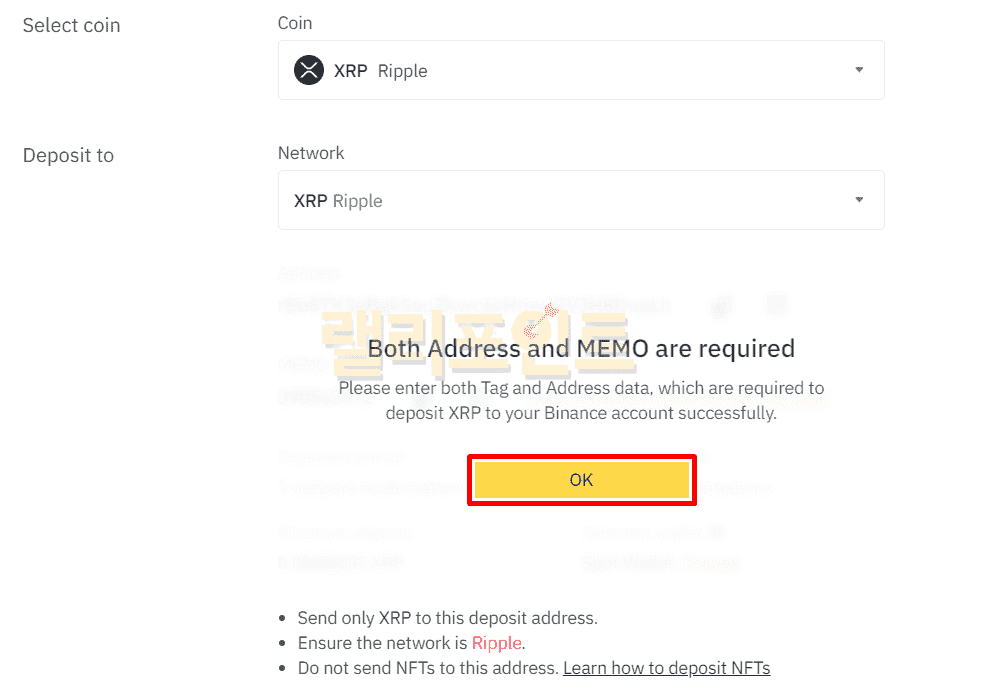
Task: Expand the Coin dropdown arrow
Action: [x=859, y=70]
